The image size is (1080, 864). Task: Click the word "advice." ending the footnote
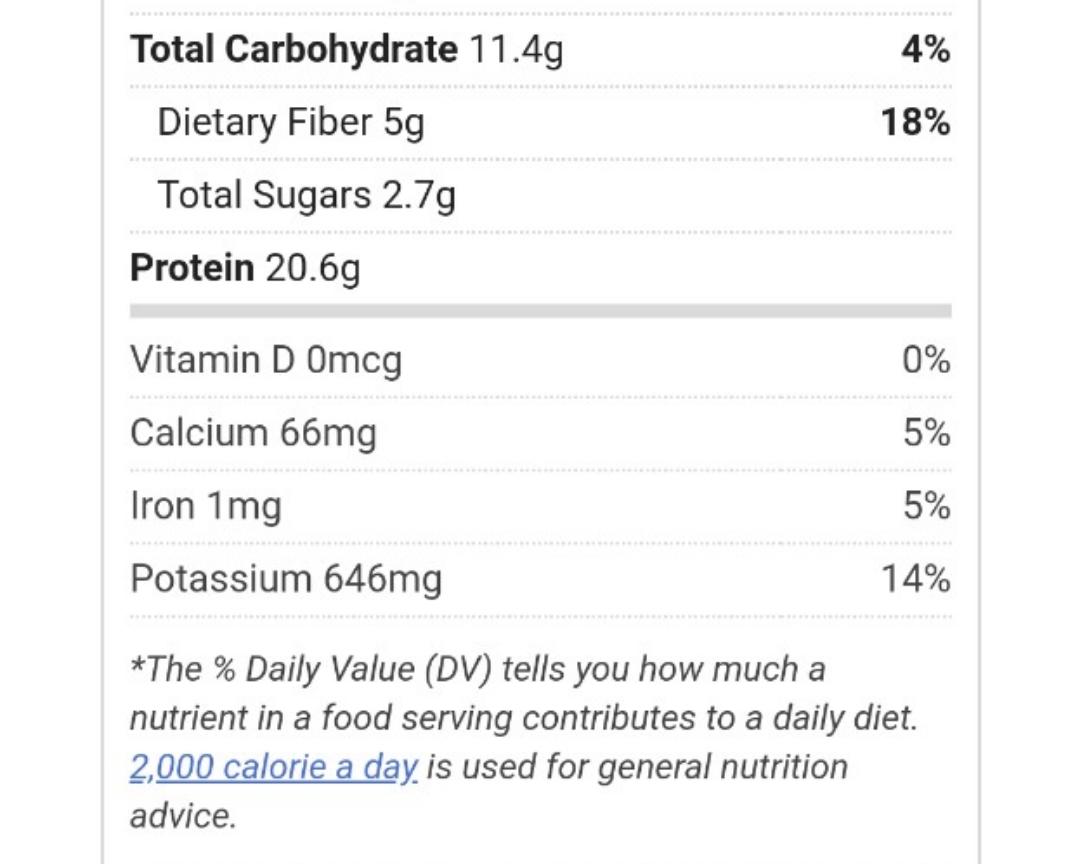[x=183, y=816]
